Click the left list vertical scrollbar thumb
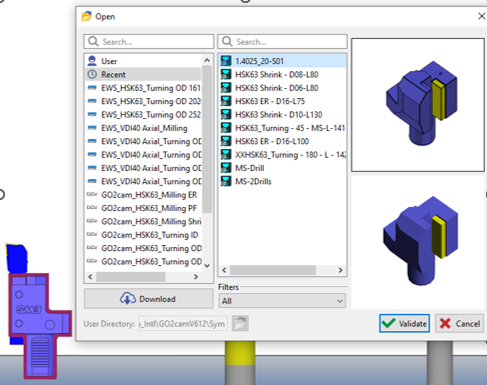Screen dimensions: 487x385 [207, 139]
